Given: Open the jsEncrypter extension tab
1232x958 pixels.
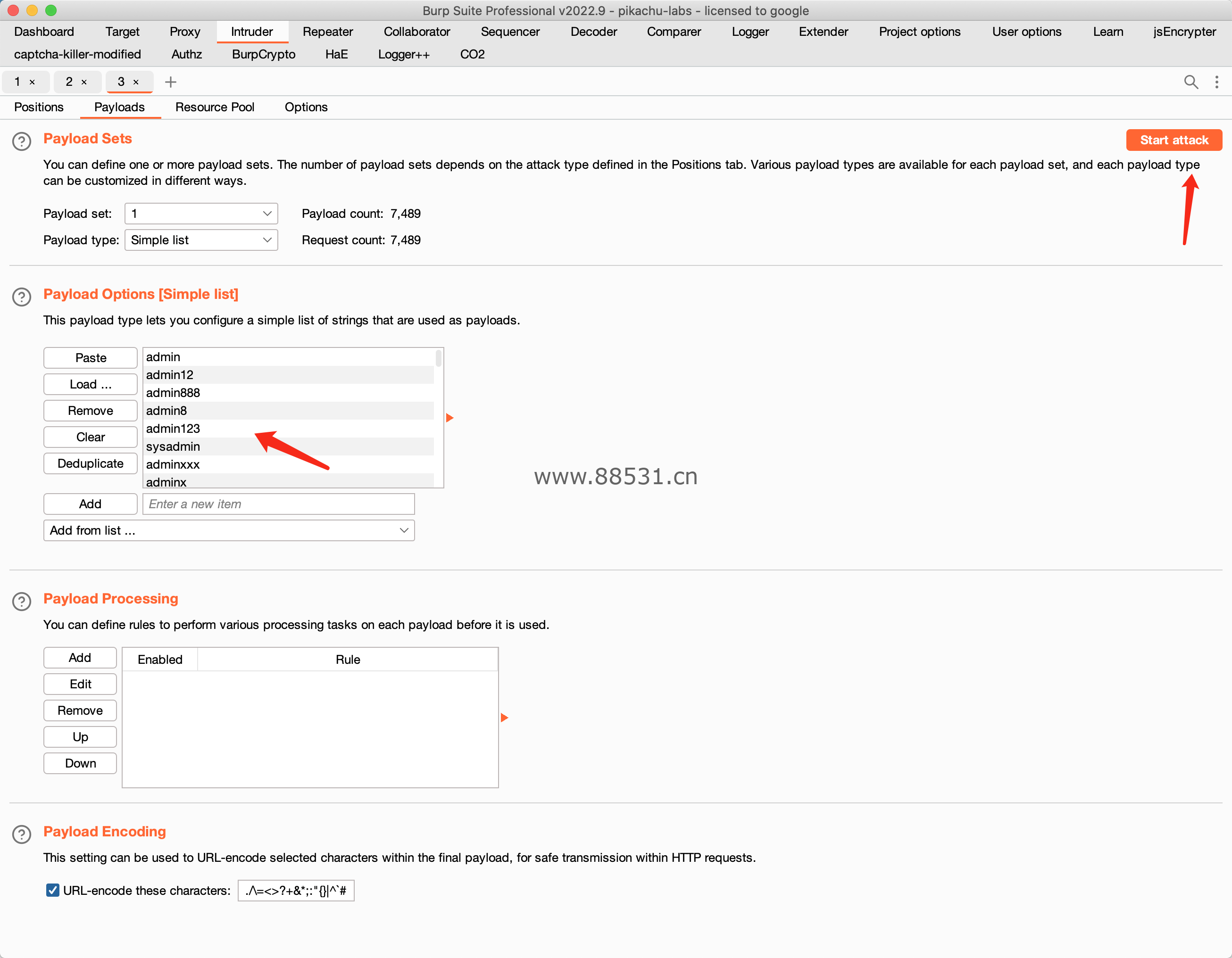Looking at the screenshot, I should (1184, 32).
